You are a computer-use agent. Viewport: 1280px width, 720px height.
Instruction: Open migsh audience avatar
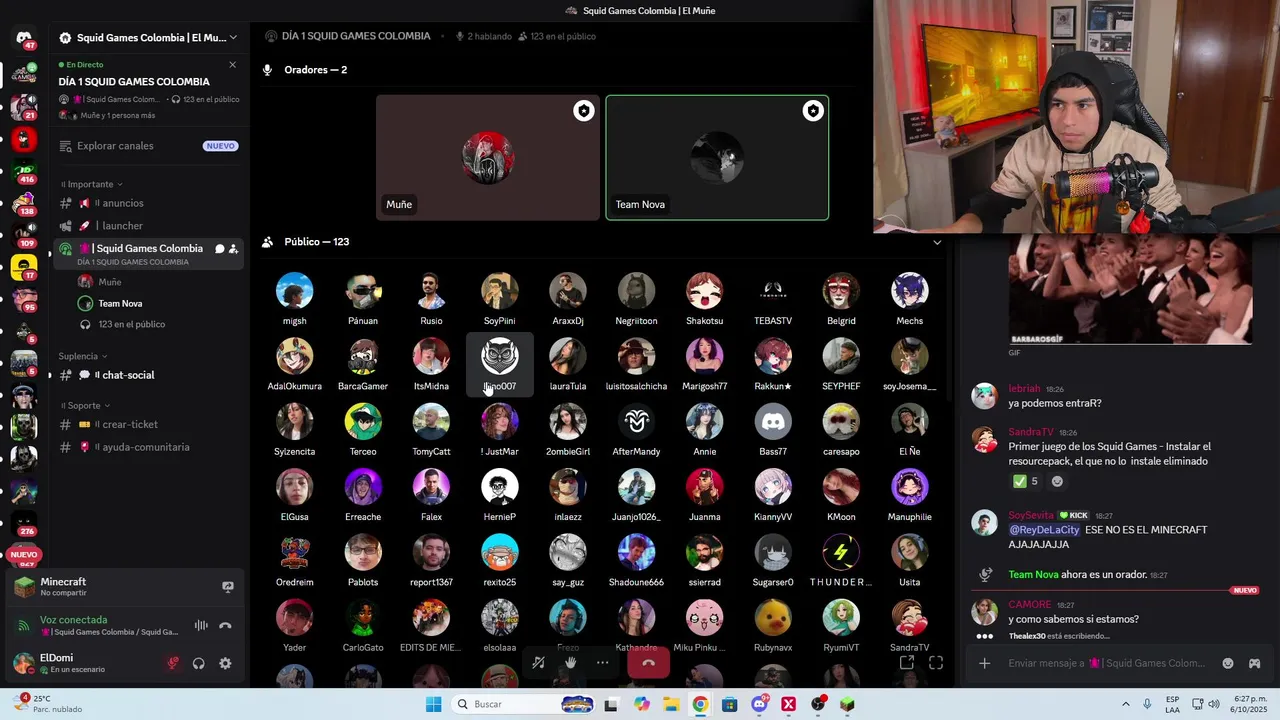point(294,291)
